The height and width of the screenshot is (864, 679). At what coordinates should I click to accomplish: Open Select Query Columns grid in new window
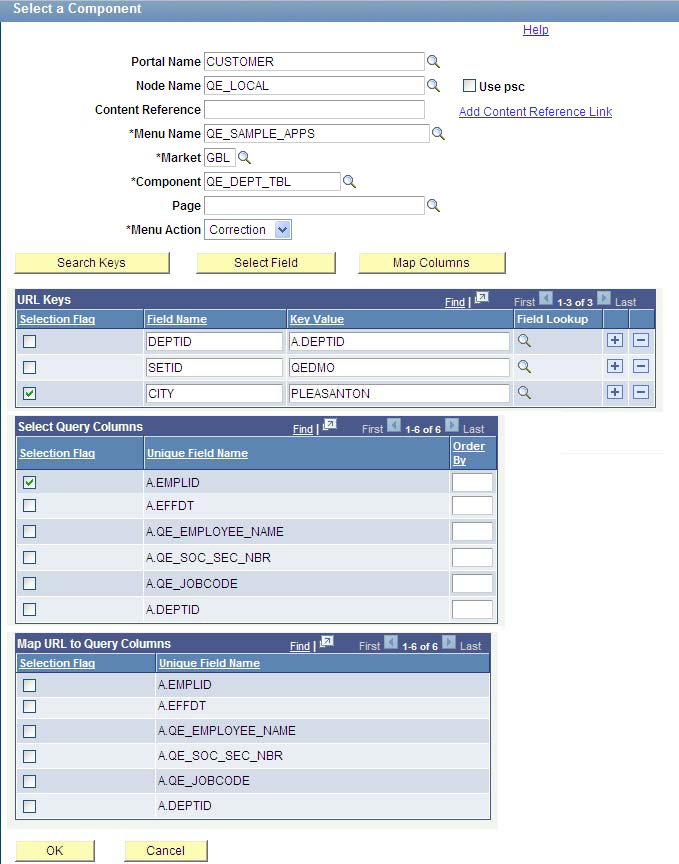pyautogui.click(x=330, y=425)
